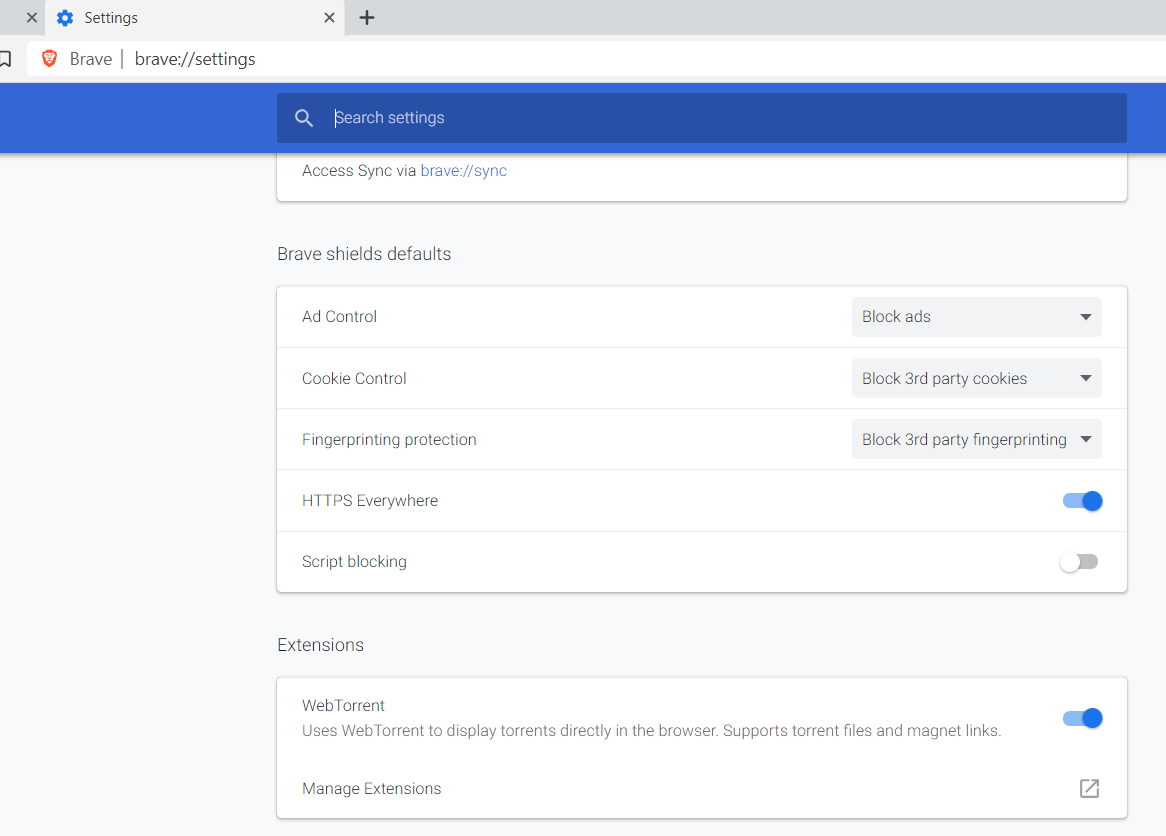Click the Script blocking label
Image resolution: width=1166 pixels, height=836 pixels.
click(354, 562)
